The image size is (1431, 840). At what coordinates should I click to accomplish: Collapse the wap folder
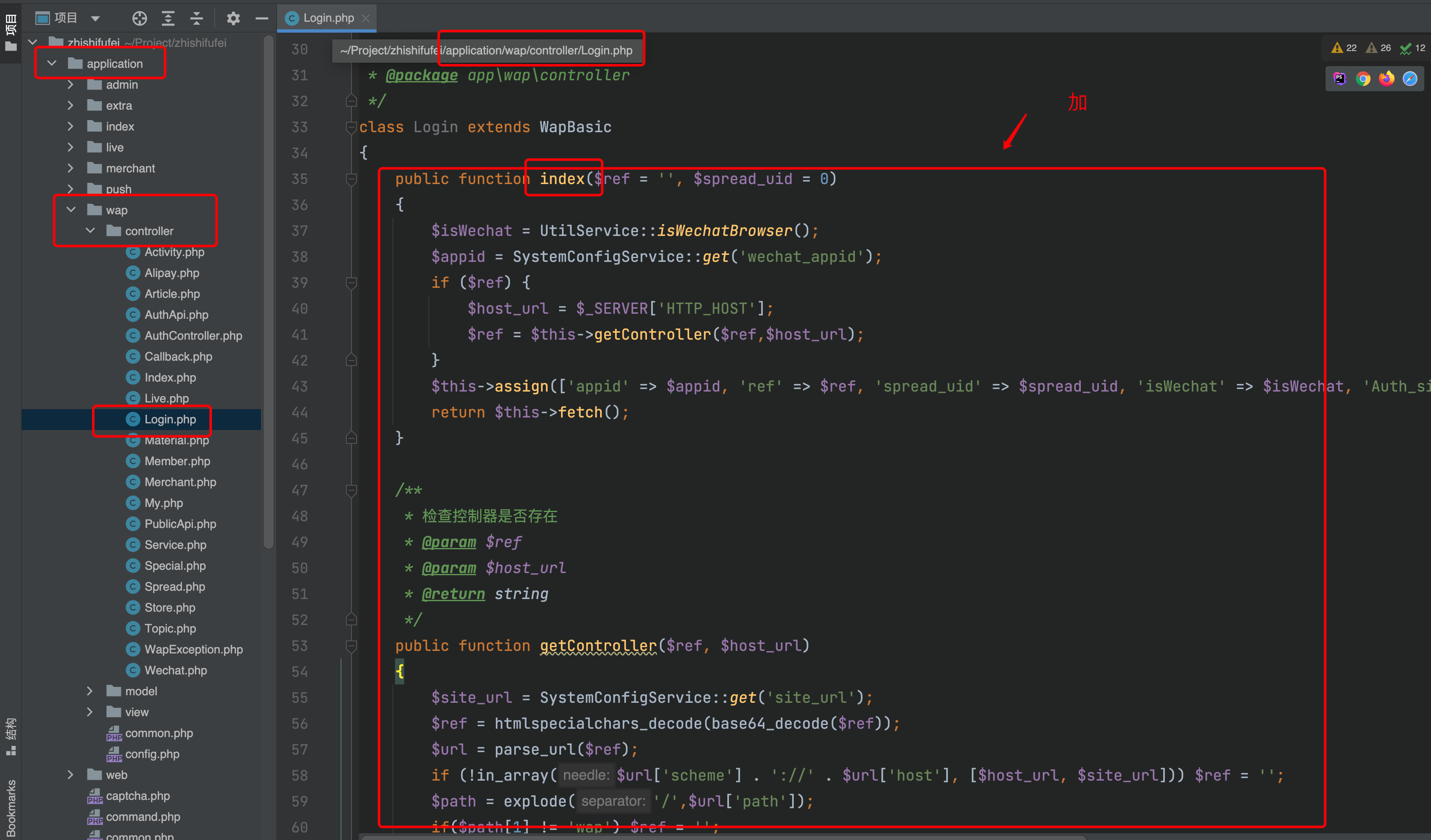71,210
